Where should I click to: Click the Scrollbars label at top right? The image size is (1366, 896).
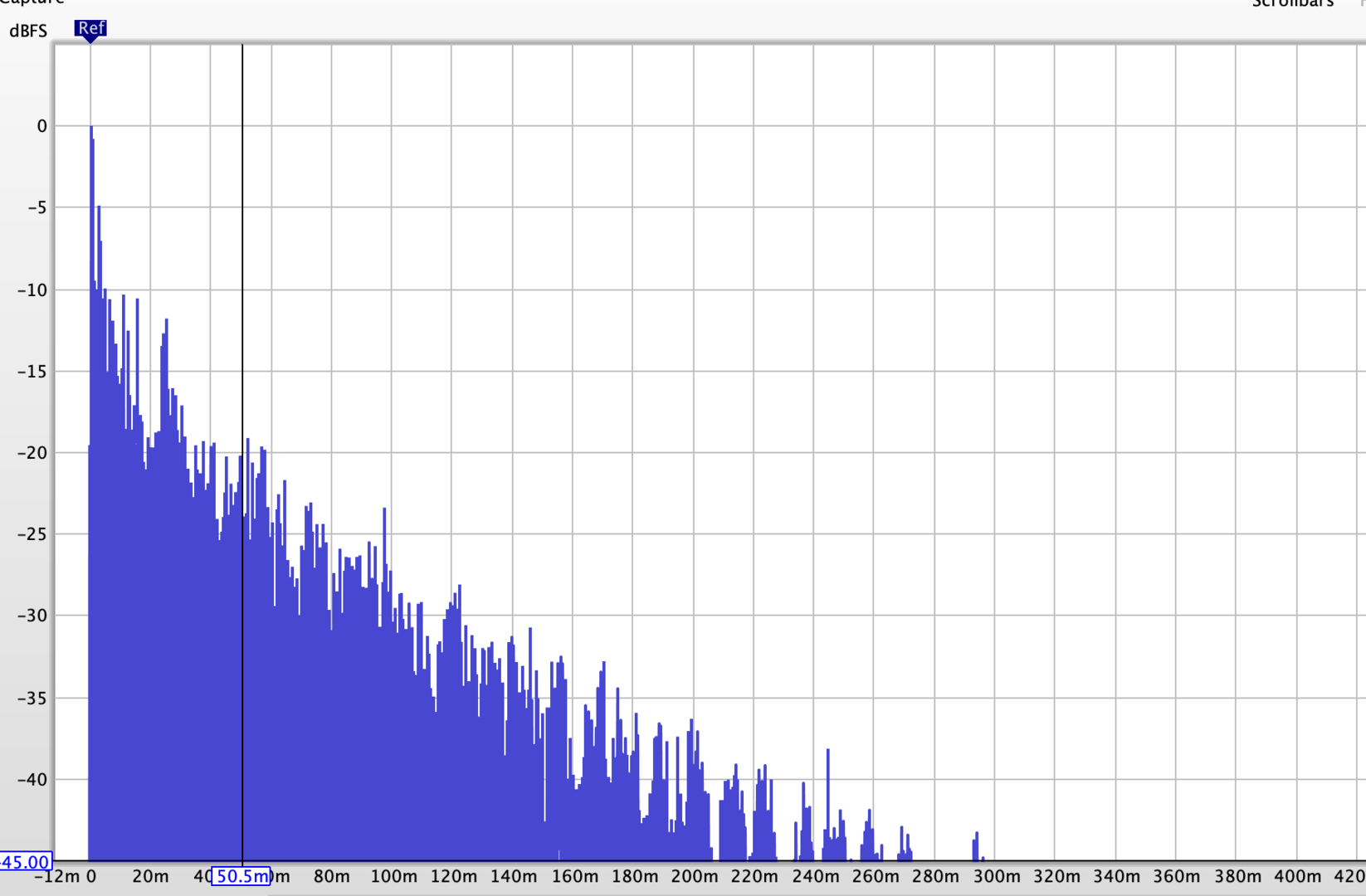(x=1293, y=3)
